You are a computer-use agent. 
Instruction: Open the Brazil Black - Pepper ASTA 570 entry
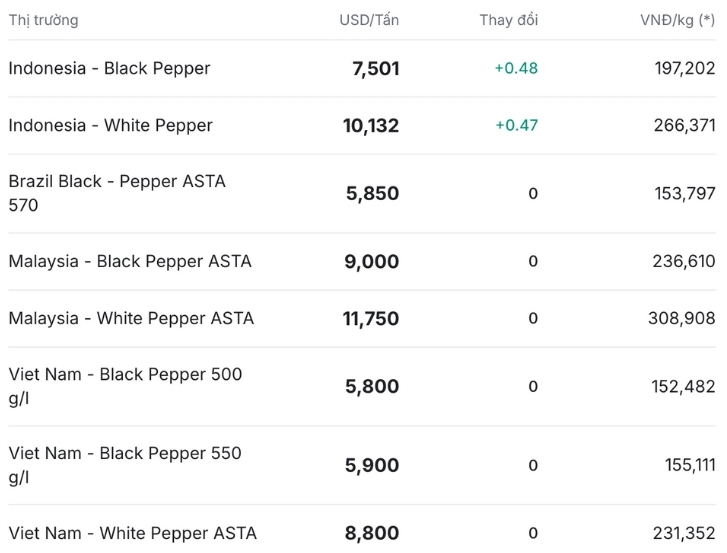pos(117,193)
